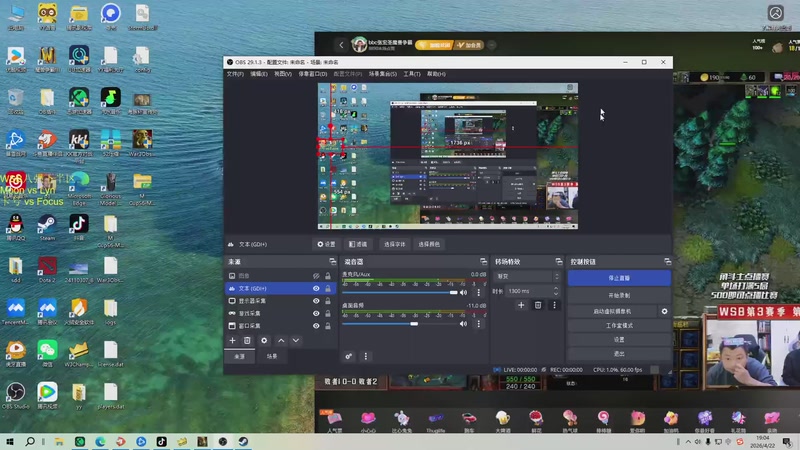Toggle Studio Mode button in controls
This screenshot has width=800, height=450.
tap(619, 326)
